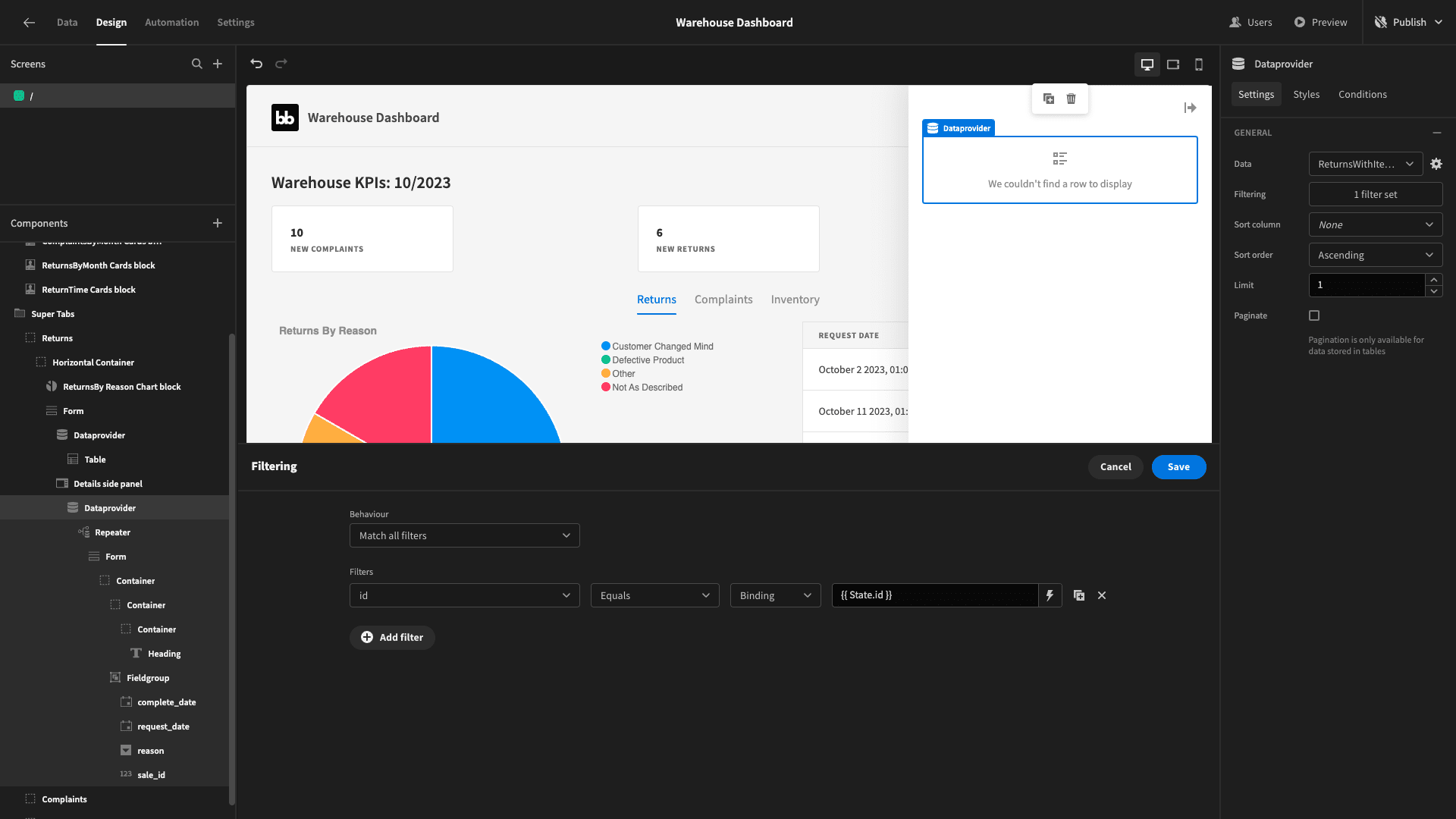Viewport: 1456px width, 819px height.
Task: Switch to the Styles tab
Action: click(x=1306, y=94)
